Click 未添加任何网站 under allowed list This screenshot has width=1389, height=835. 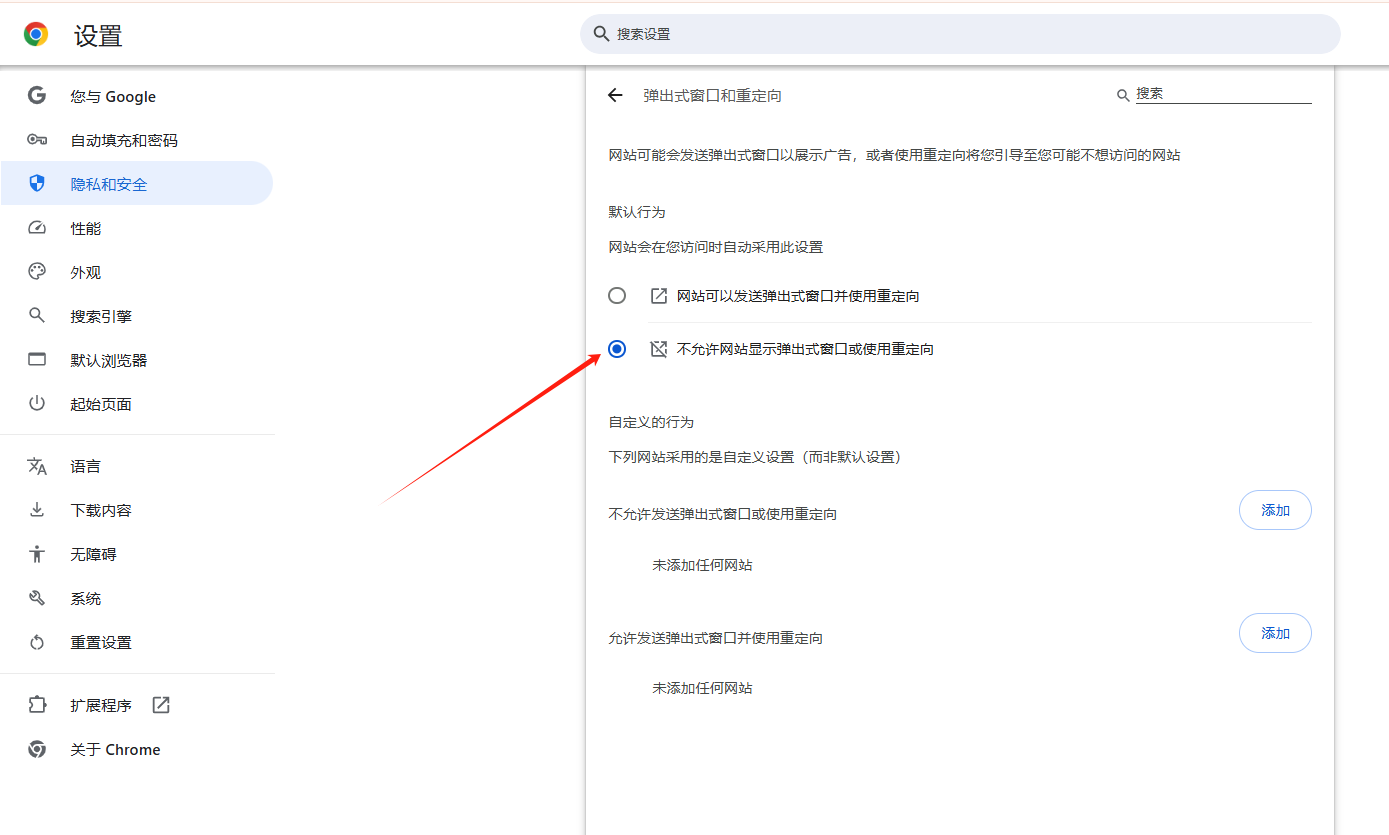pyautogui.click(x=702, y=688)
